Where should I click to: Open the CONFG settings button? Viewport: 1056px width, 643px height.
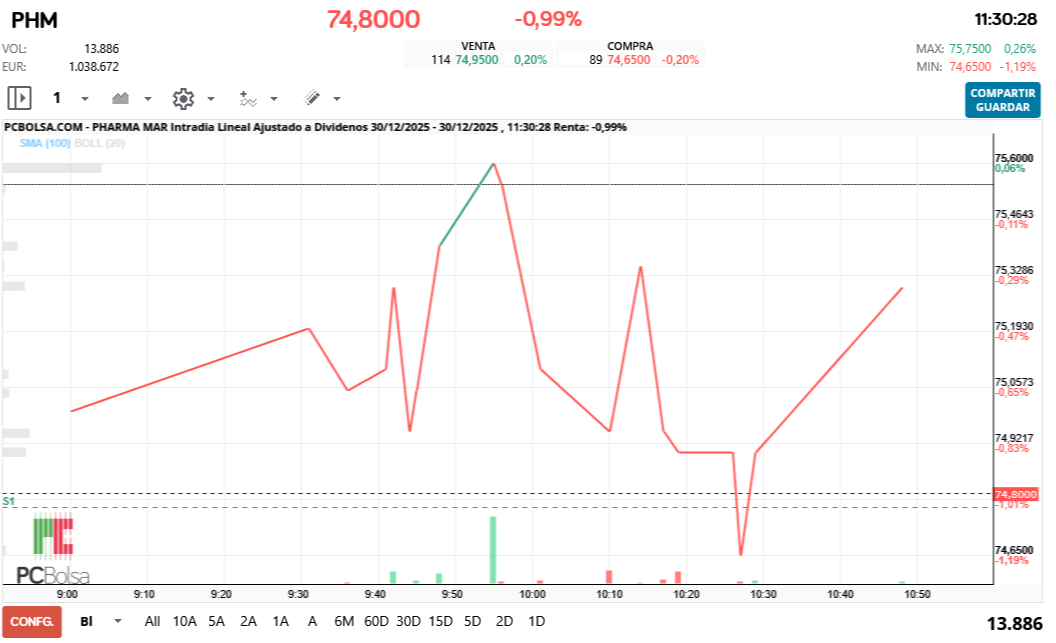point(31,621)
